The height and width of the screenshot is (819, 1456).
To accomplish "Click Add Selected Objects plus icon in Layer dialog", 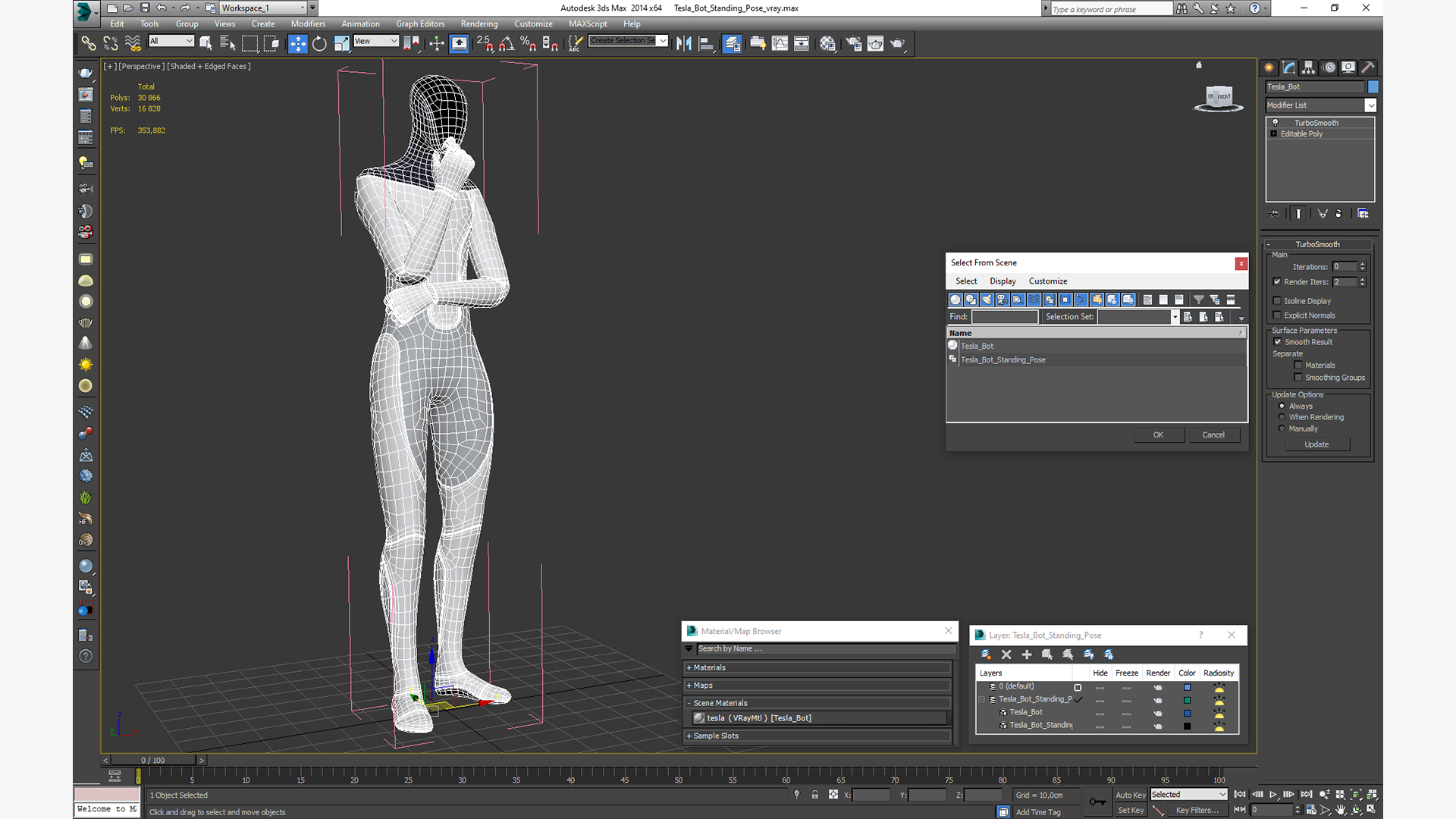I will click(1027, 654).
